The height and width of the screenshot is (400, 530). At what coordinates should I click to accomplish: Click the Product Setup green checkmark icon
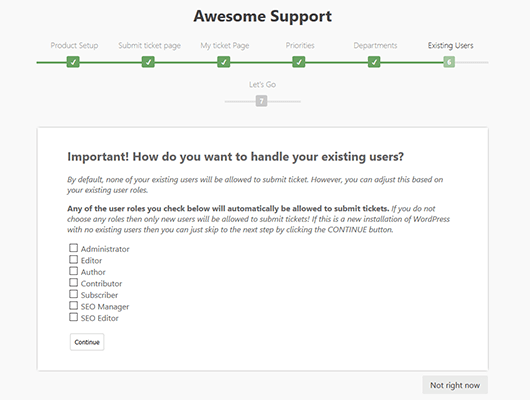click(x=73, y=62)
